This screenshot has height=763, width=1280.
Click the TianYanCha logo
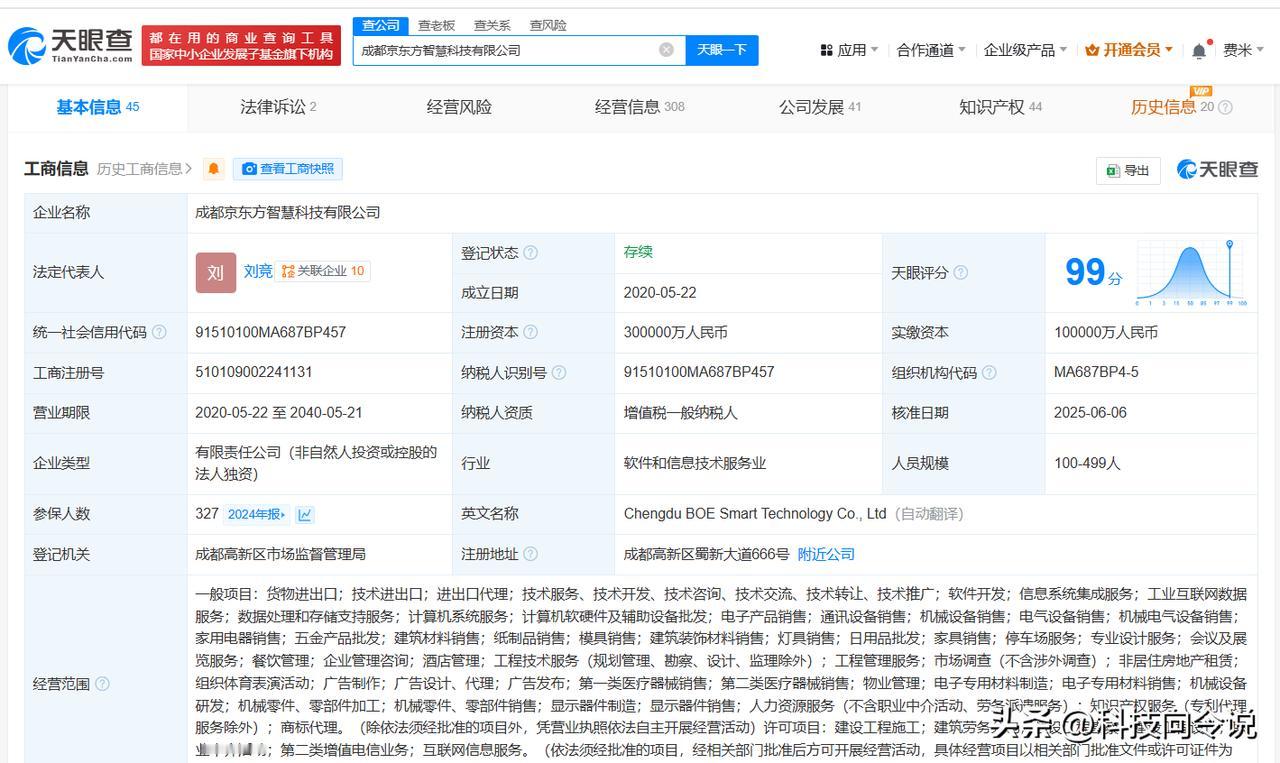[70, 45]
